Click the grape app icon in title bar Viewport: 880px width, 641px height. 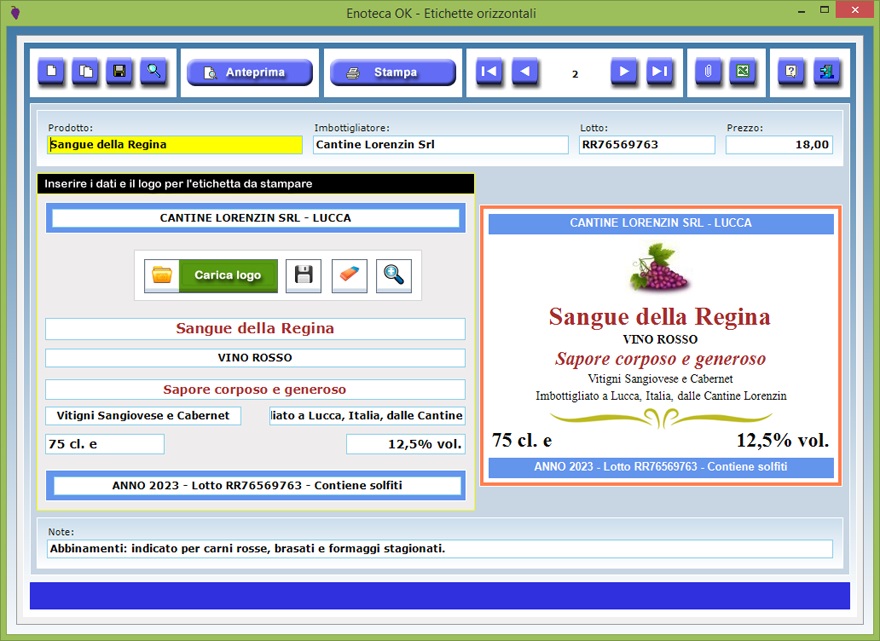pyautogui.click(x=15, y=12)
